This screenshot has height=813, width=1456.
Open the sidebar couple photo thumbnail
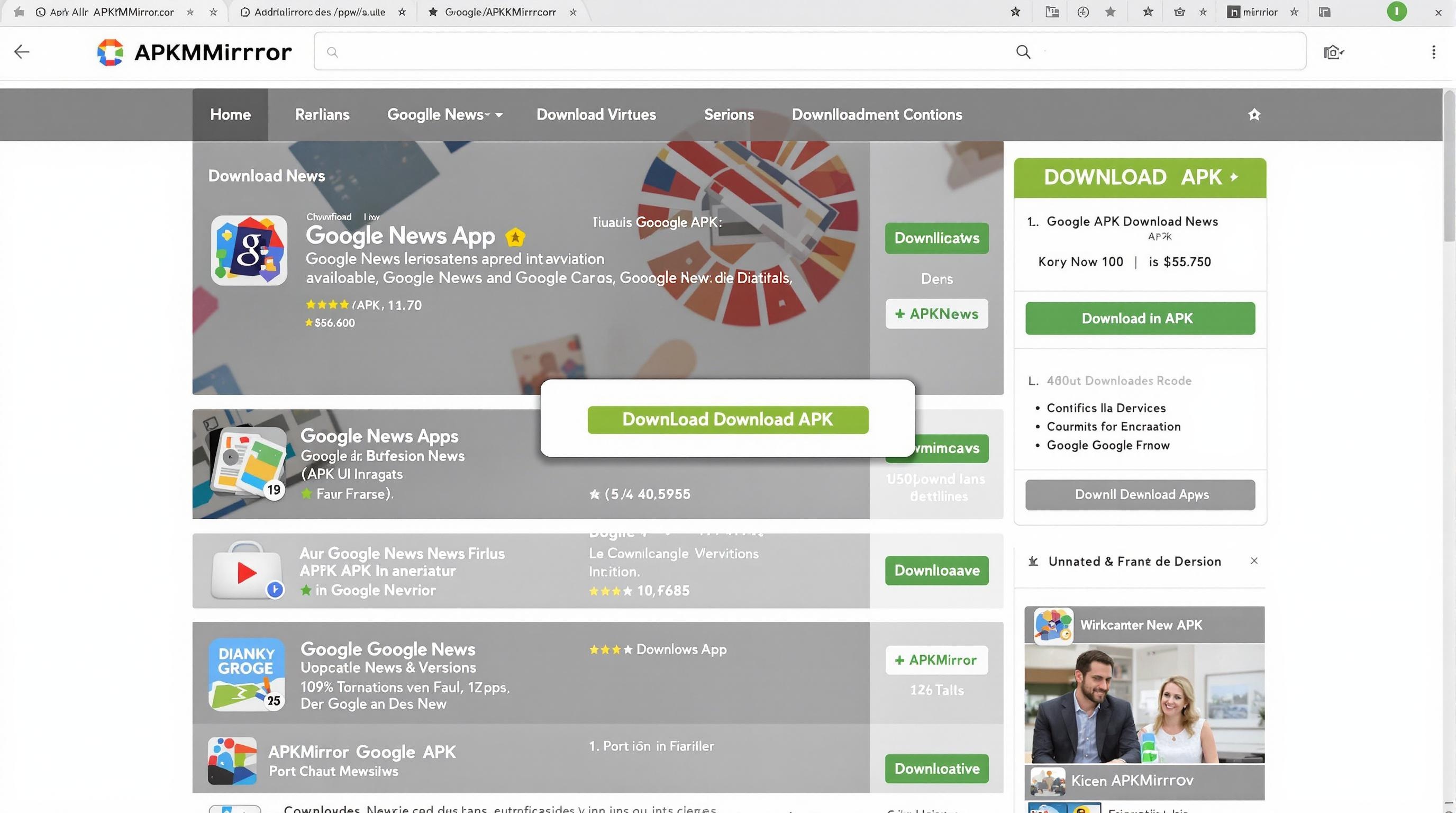(x=1144, y=704)
